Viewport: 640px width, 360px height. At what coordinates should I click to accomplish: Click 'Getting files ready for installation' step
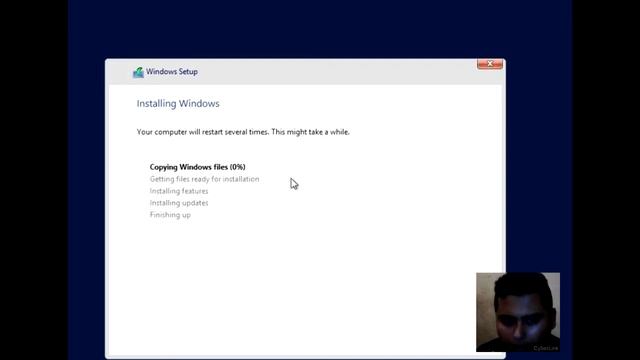coord(204,179)
